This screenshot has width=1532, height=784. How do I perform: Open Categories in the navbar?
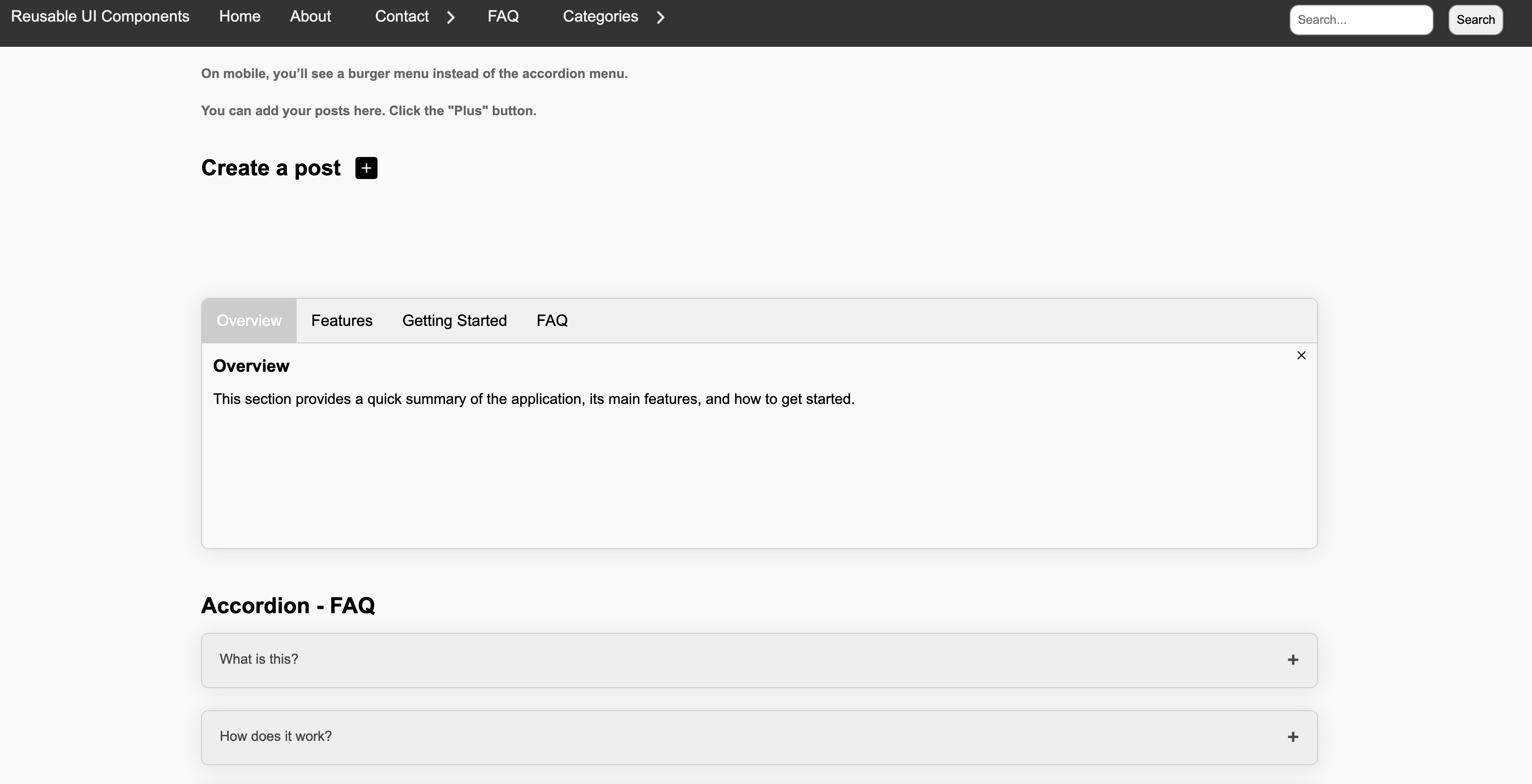[600, 17]
